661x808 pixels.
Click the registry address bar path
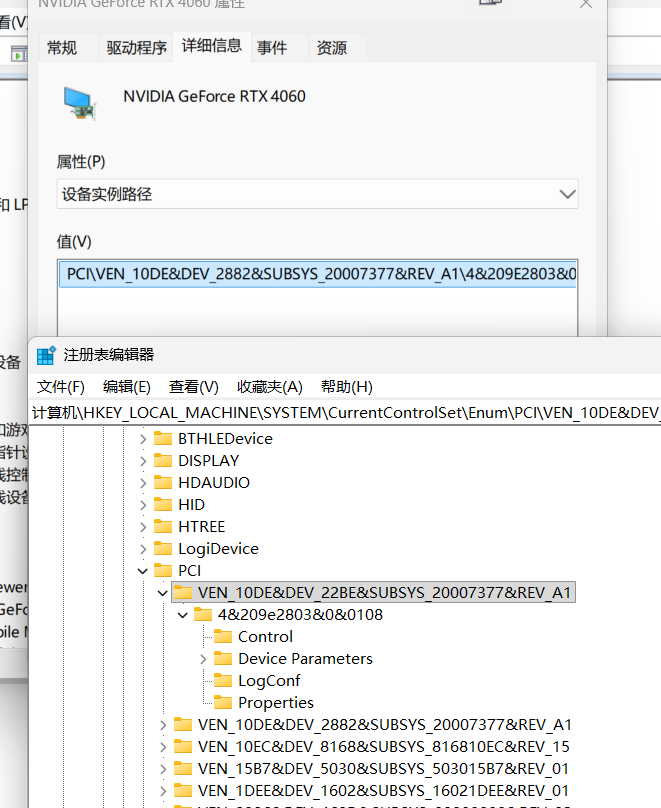pos(345,413)
